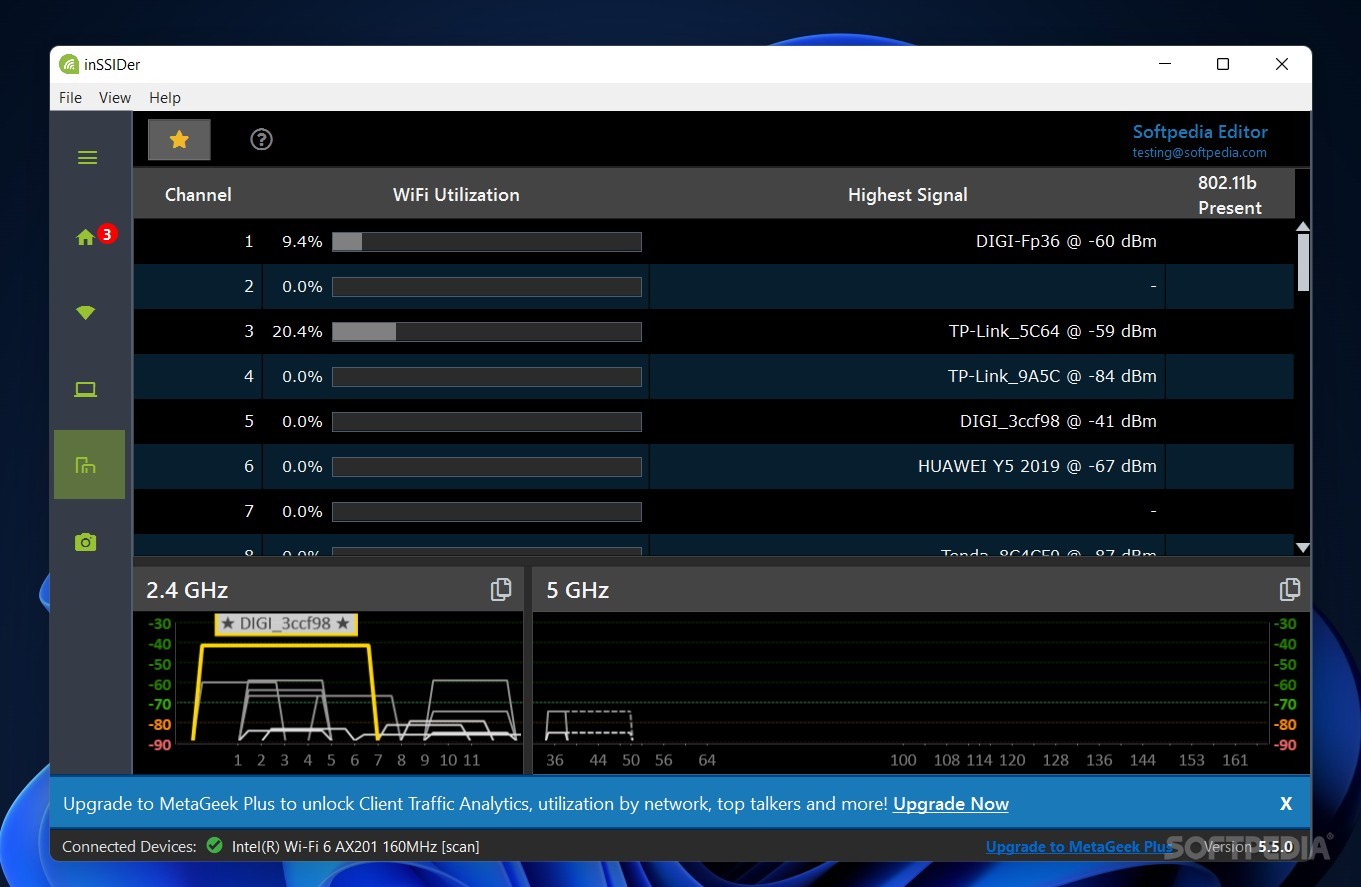
Task: Sort by 802.11b Present column header
Action: [x=1229, y=195]
